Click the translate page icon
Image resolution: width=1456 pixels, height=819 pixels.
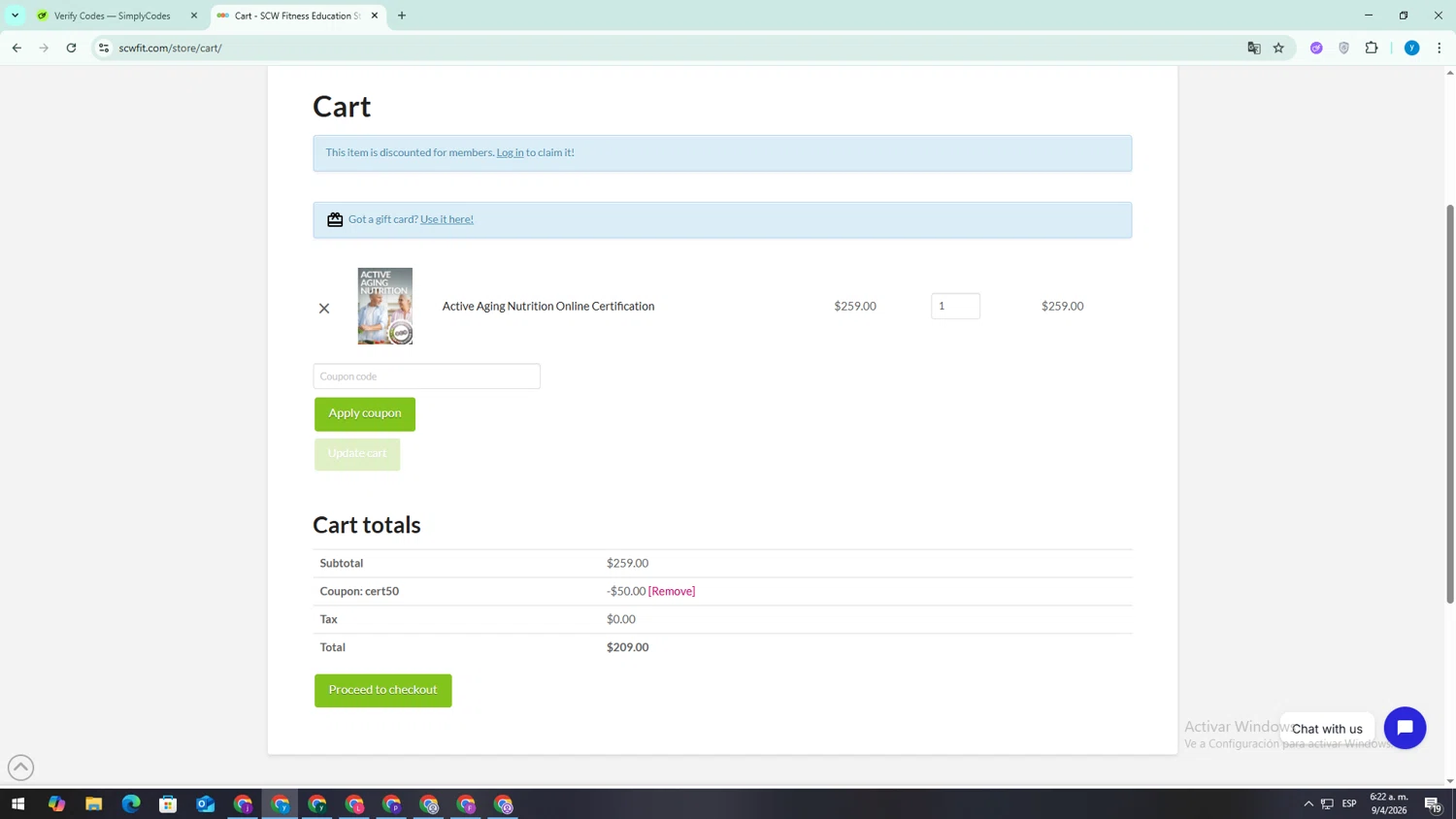click(1253, 48)
